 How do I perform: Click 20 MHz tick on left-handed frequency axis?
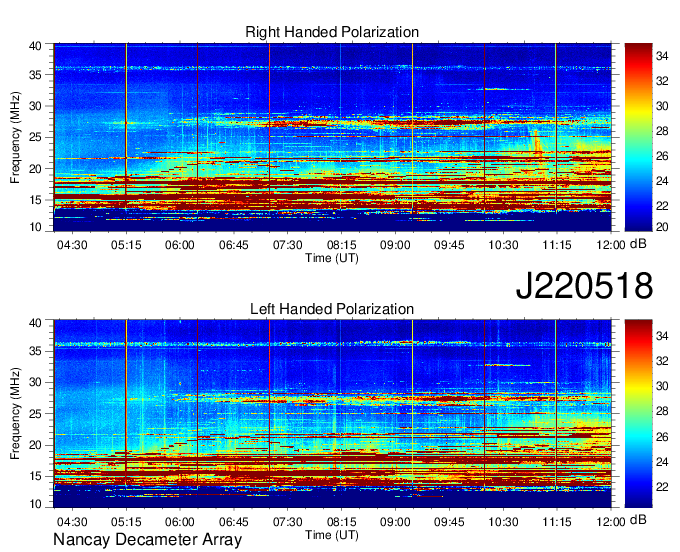35,445
